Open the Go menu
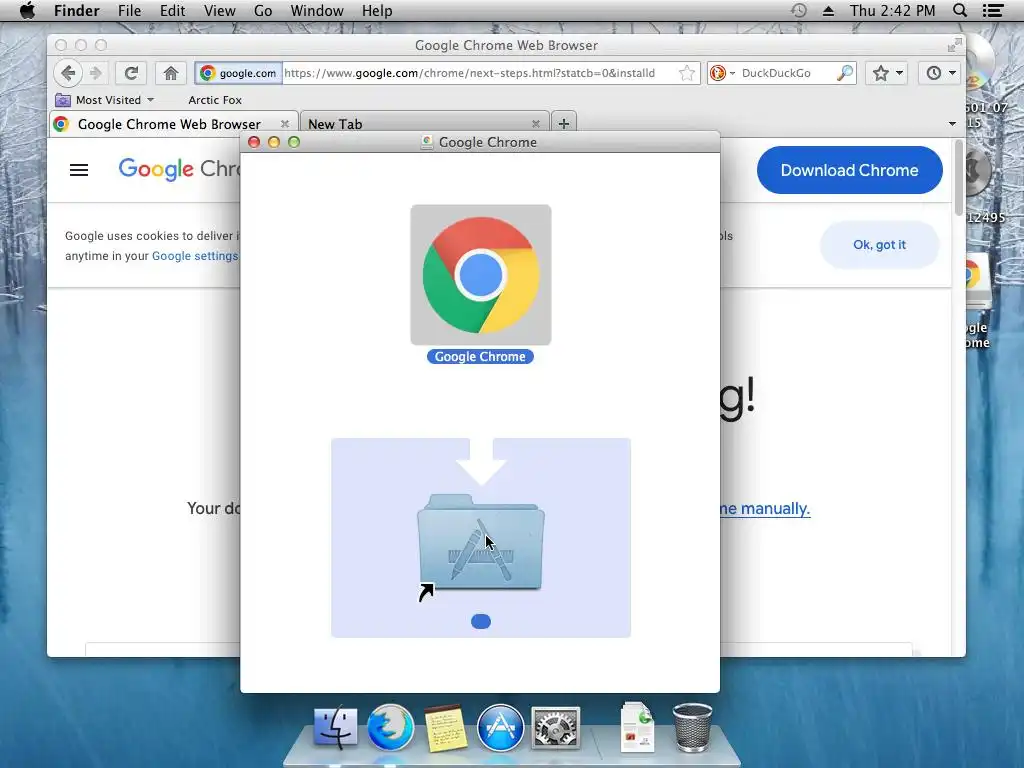The image size is (1024, 768). (x=263, y=10)
